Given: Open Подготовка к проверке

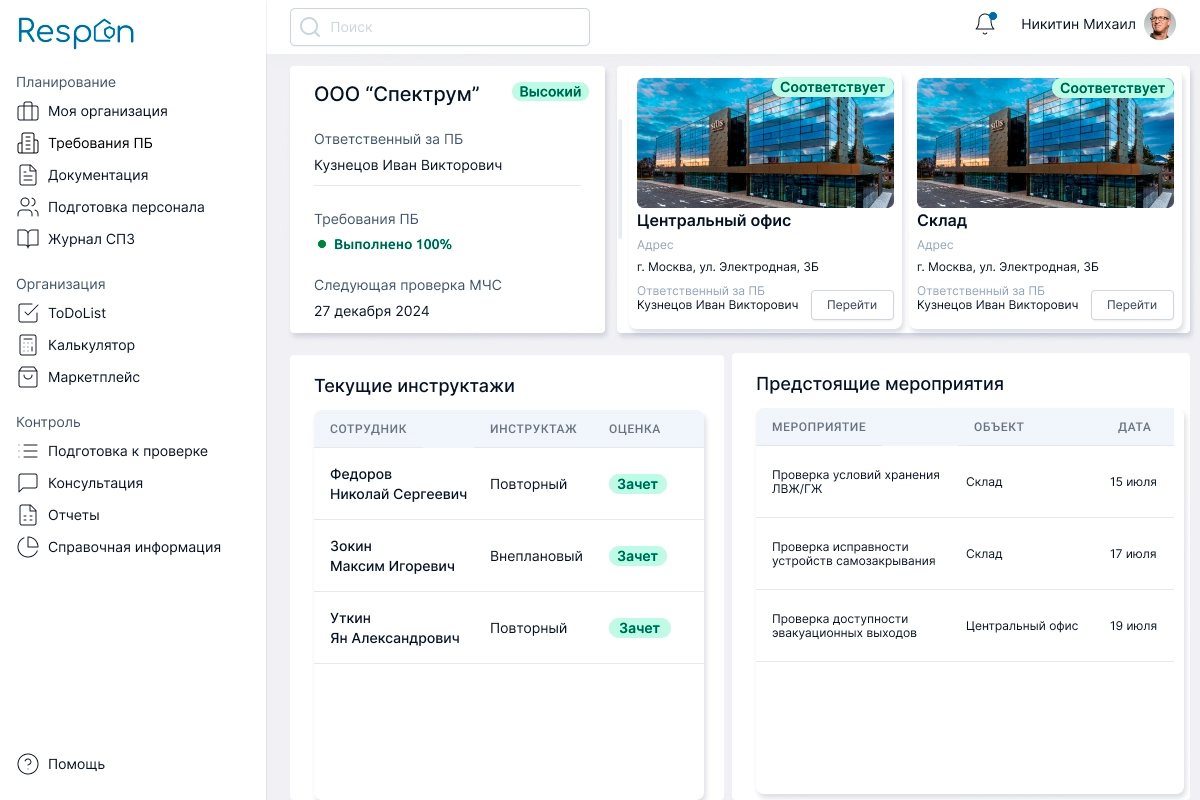Looking at the screenshot, I should click(128, 451).
